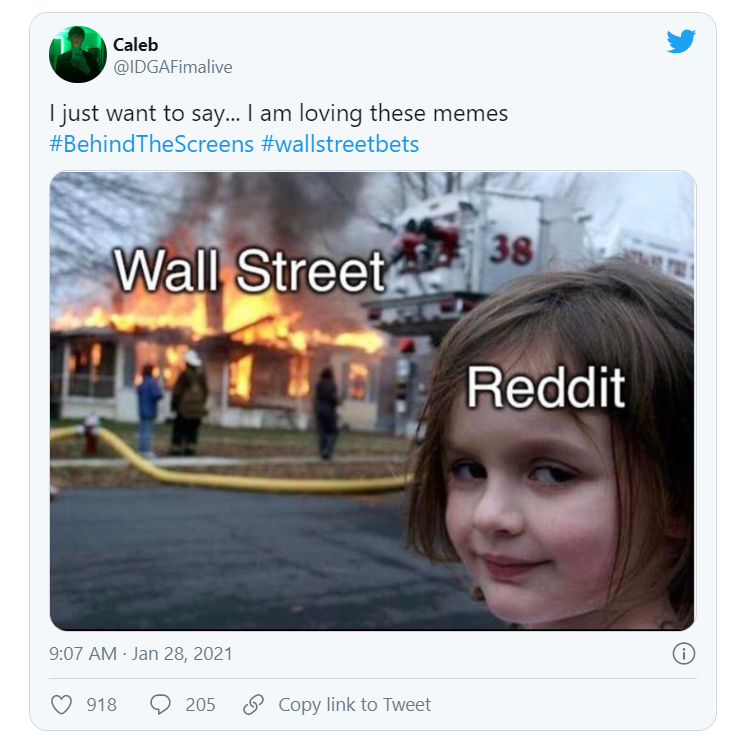
Task: Like the tweet with heart icon
Action: tap(62, 704)
